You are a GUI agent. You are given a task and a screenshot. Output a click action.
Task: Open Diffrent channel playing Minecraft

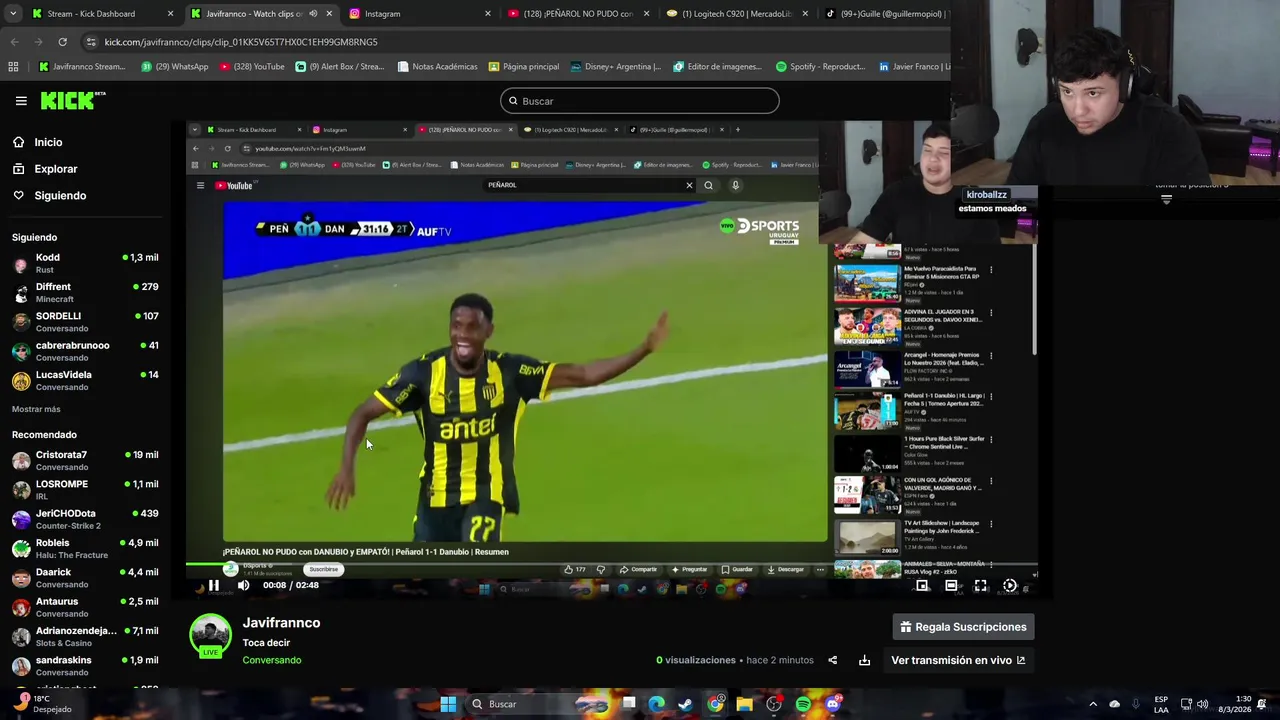(85, 292)
